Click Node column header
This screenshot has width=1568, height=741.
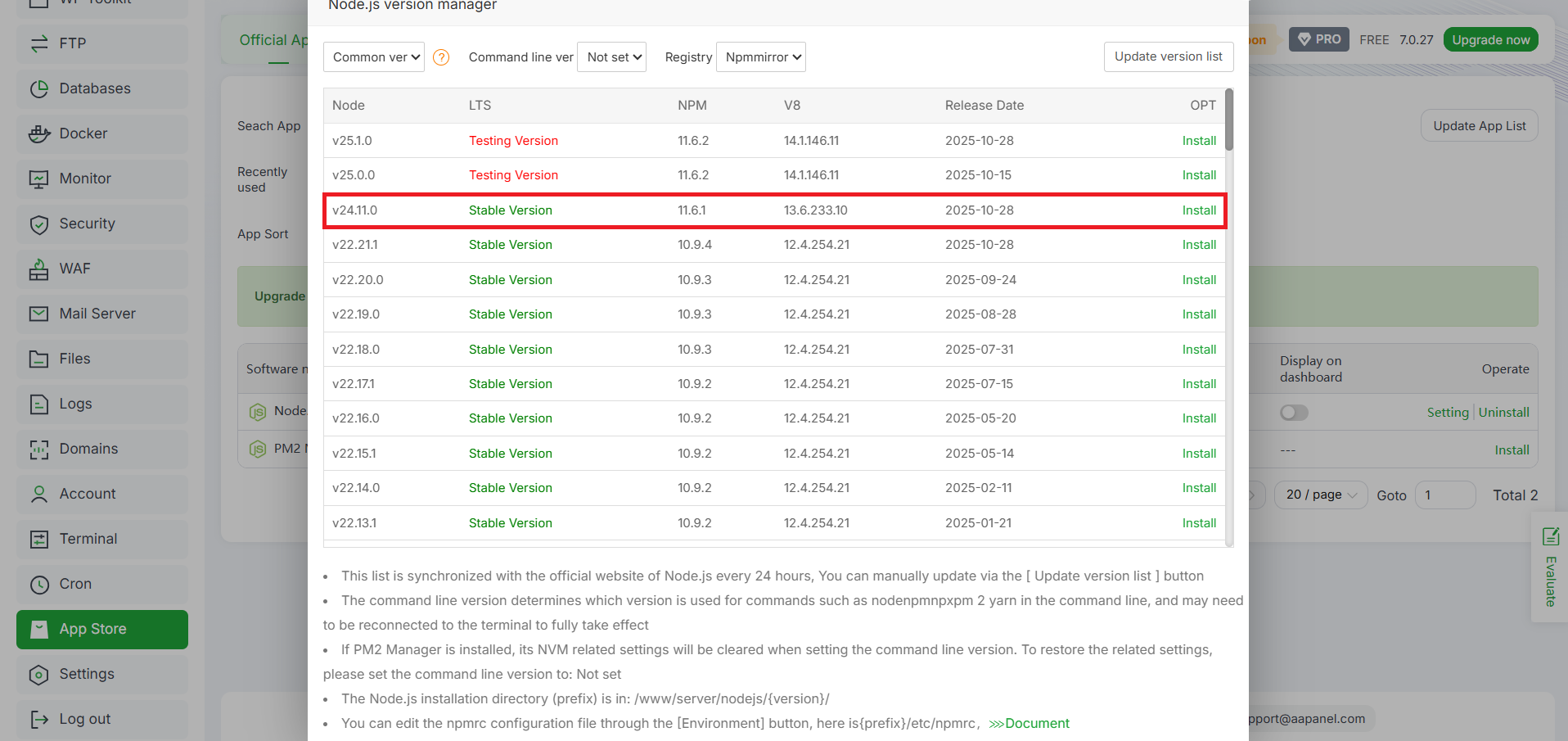point(349,106)
